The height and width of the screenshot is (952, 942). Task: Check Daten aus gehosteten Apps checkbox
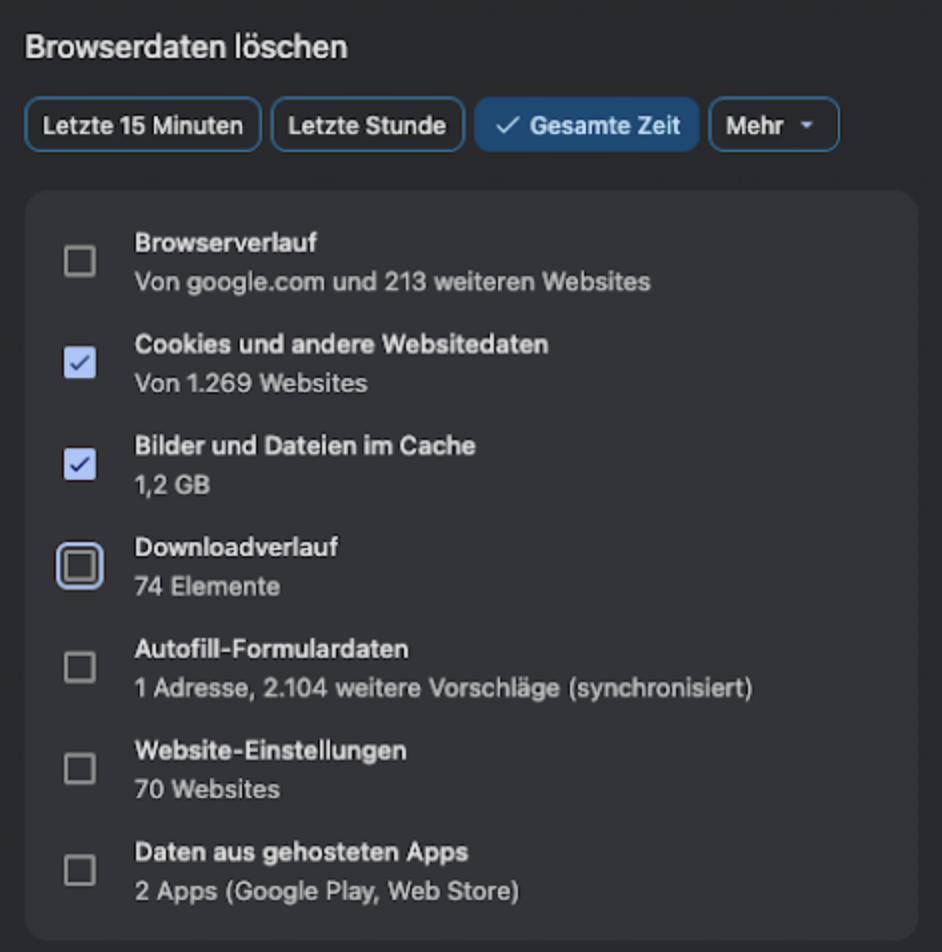click(80, 870)
